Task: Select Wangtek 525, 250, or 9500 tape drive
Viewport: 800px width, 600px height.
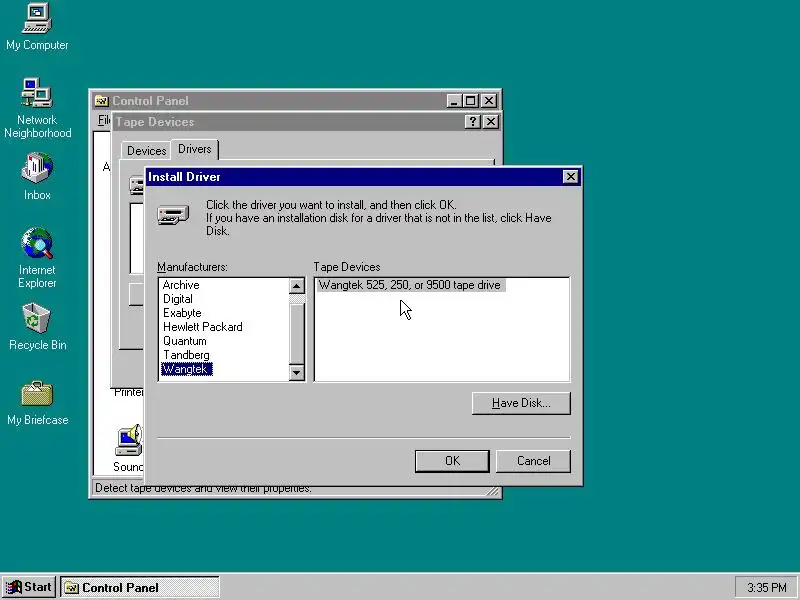Action: (x=410, y=285)
